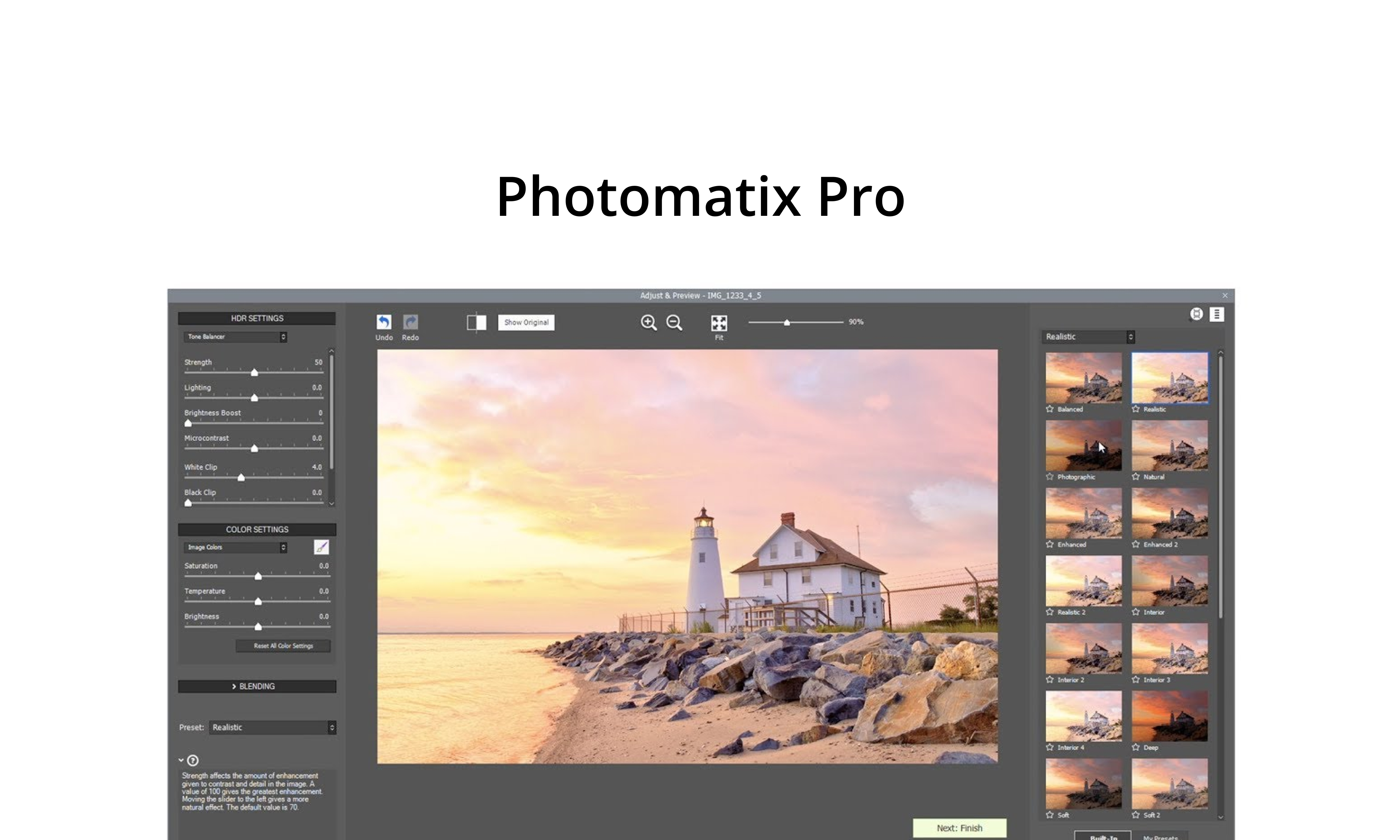This screenshot has width=1400, height=840.
Task: Toggle the split before/after view icon
Action: pyautogui.click(x=477, y=323)
